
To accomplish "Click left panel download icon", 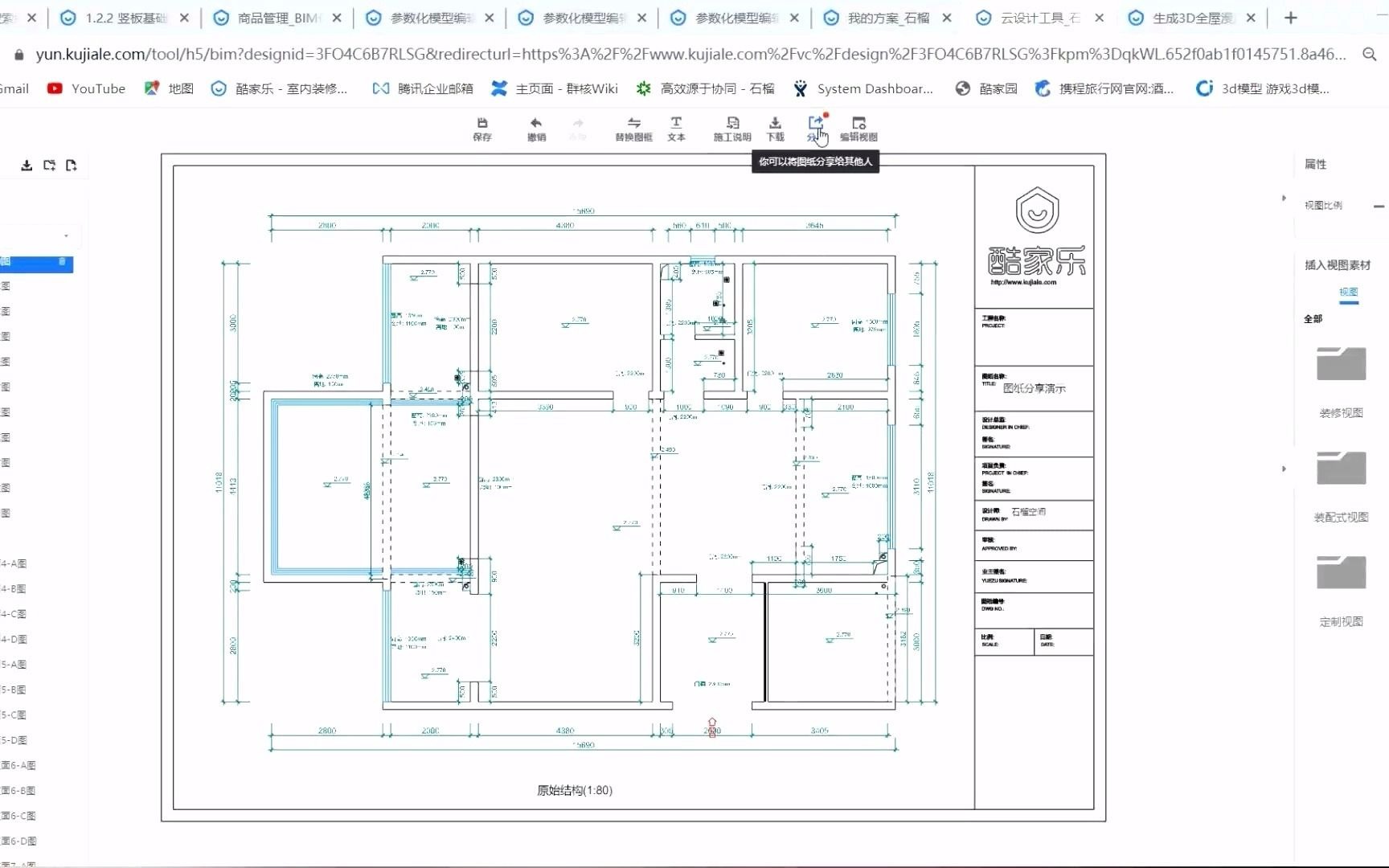I will coord(27,166).
